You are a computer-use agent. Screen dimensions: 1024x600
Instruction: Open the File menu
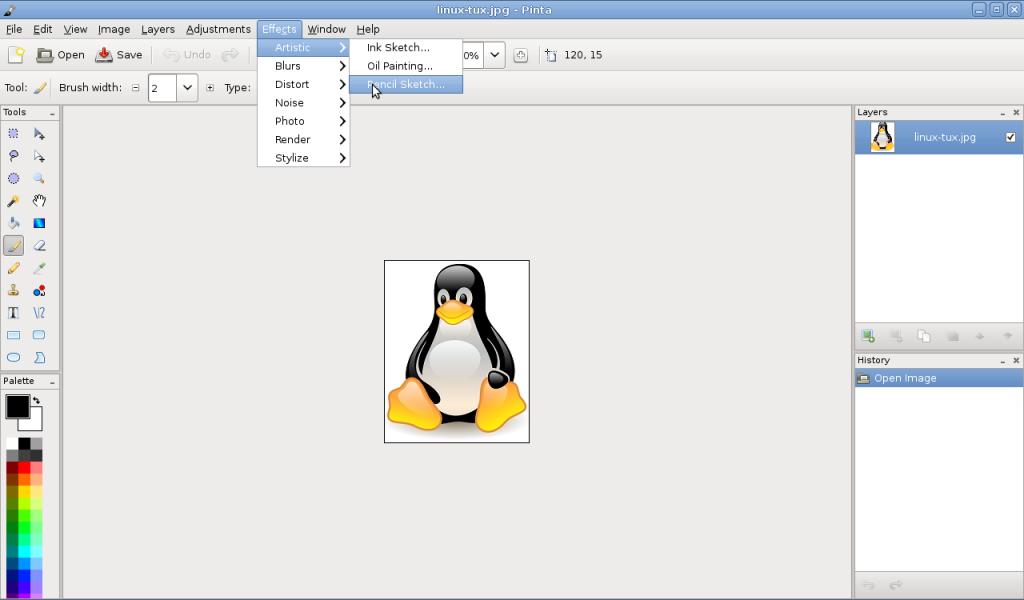[x=14, y=29]
